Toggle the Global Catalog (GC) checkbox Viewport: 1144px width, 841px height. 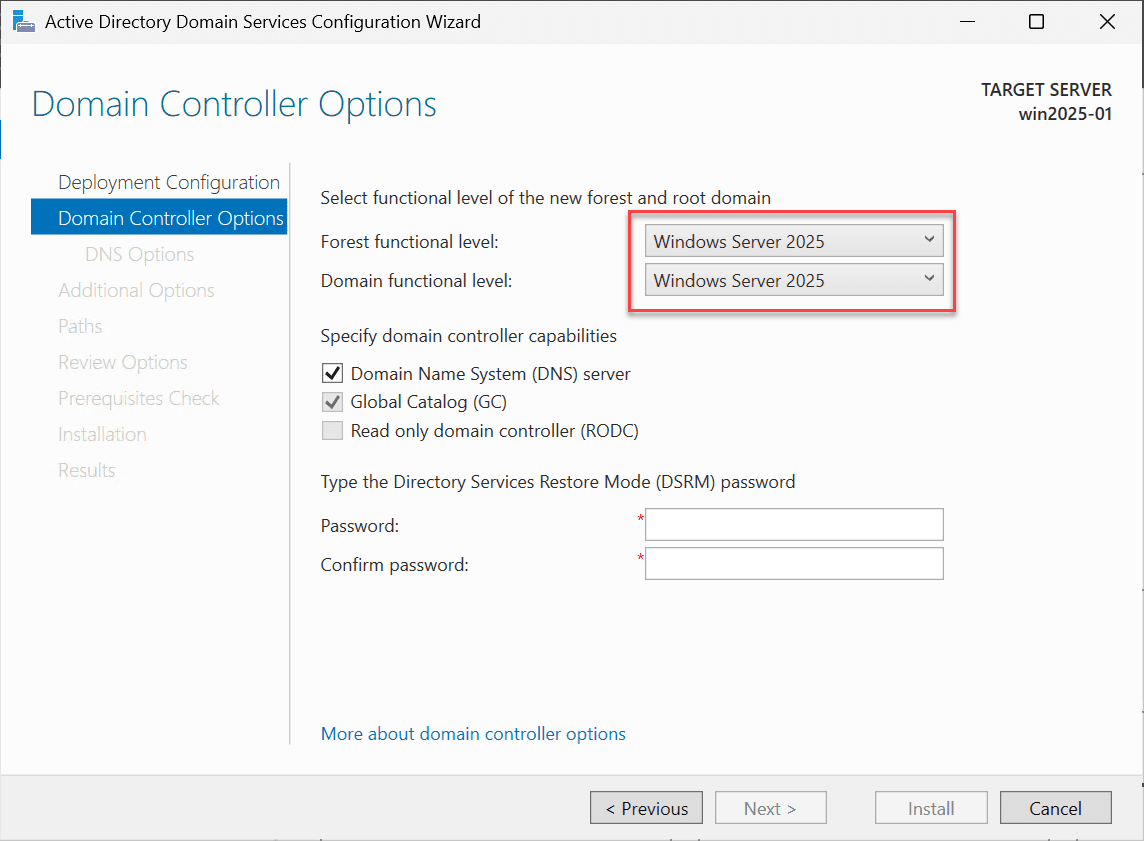coord(332,403)
